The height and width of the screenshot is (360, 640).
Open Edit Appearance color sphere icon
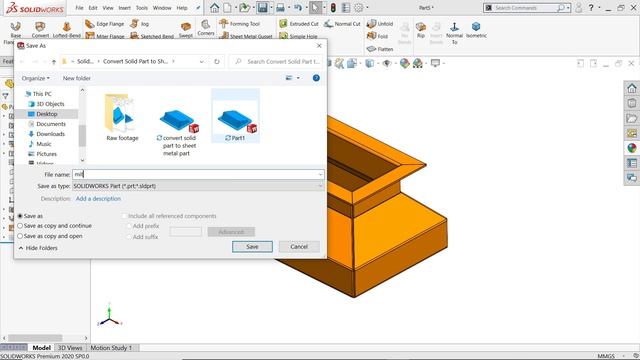[x=404, y=63]
